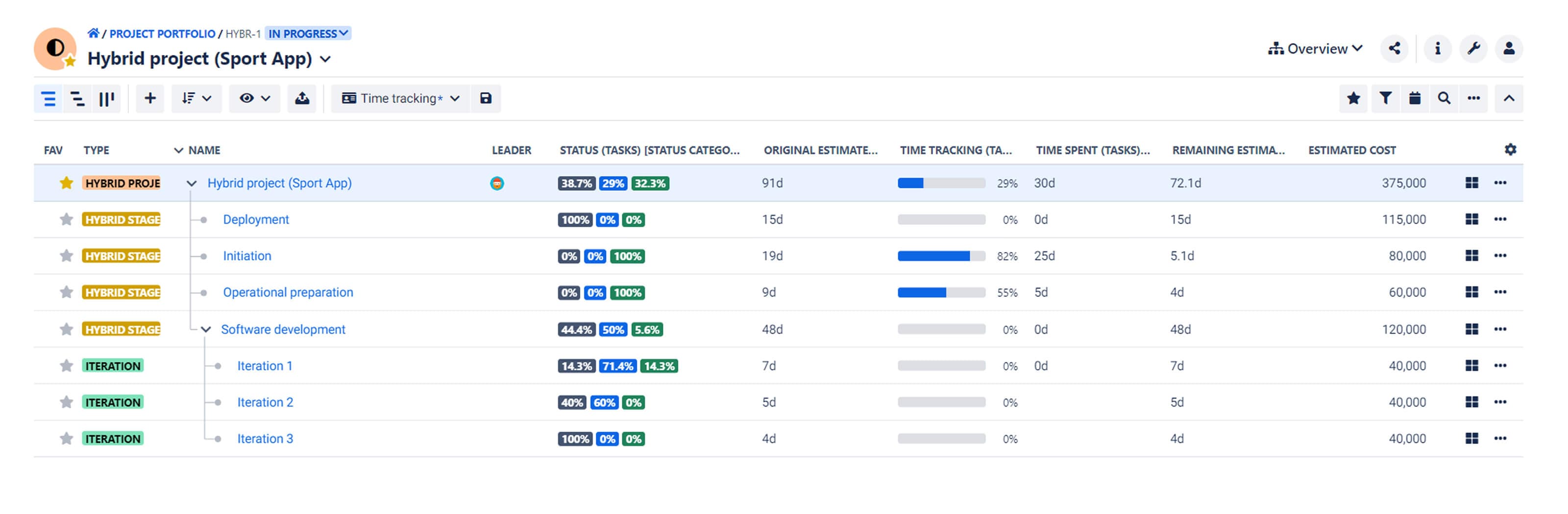Image resolution: width=1568 pixels, height=514 pixels.
Task: Unfavorite the Hybrid project (Sport App) row star
Action: tap(66, 183)
